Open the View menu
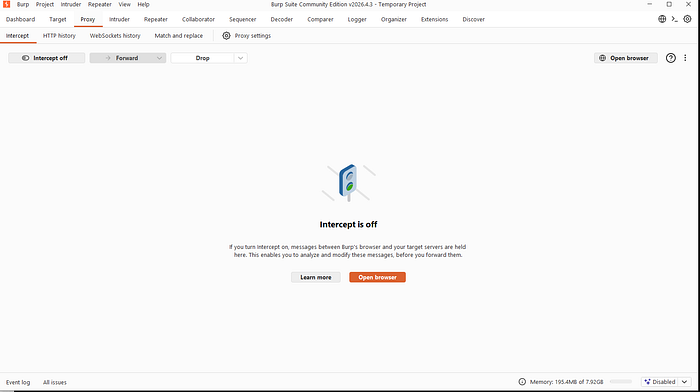Screen dimensions: 700x392 coord(125,4)
